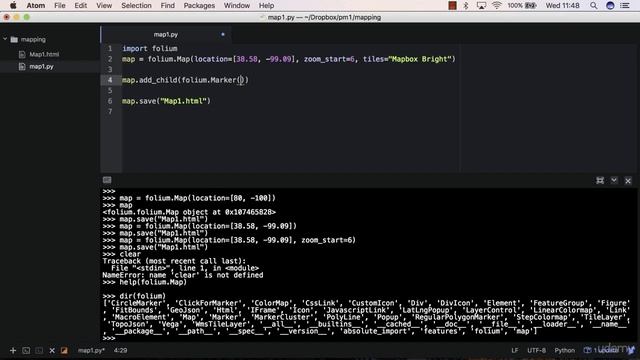The height and width of the screenshot is (360, 640).
Task: Click the second dimmed terminal status icon
Action: pos(39,350)
